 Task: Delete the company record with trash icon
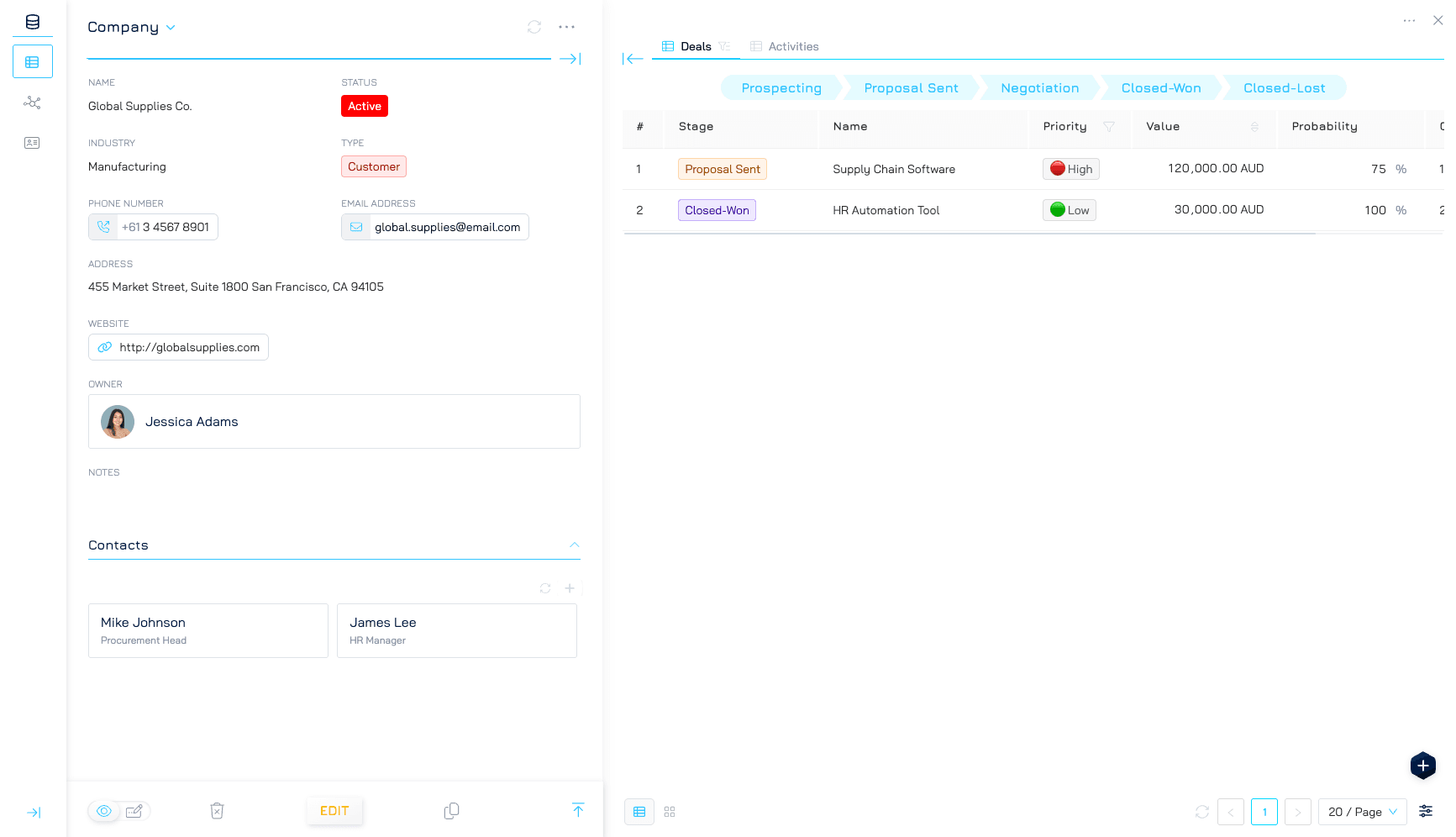[x=217, y=811]
